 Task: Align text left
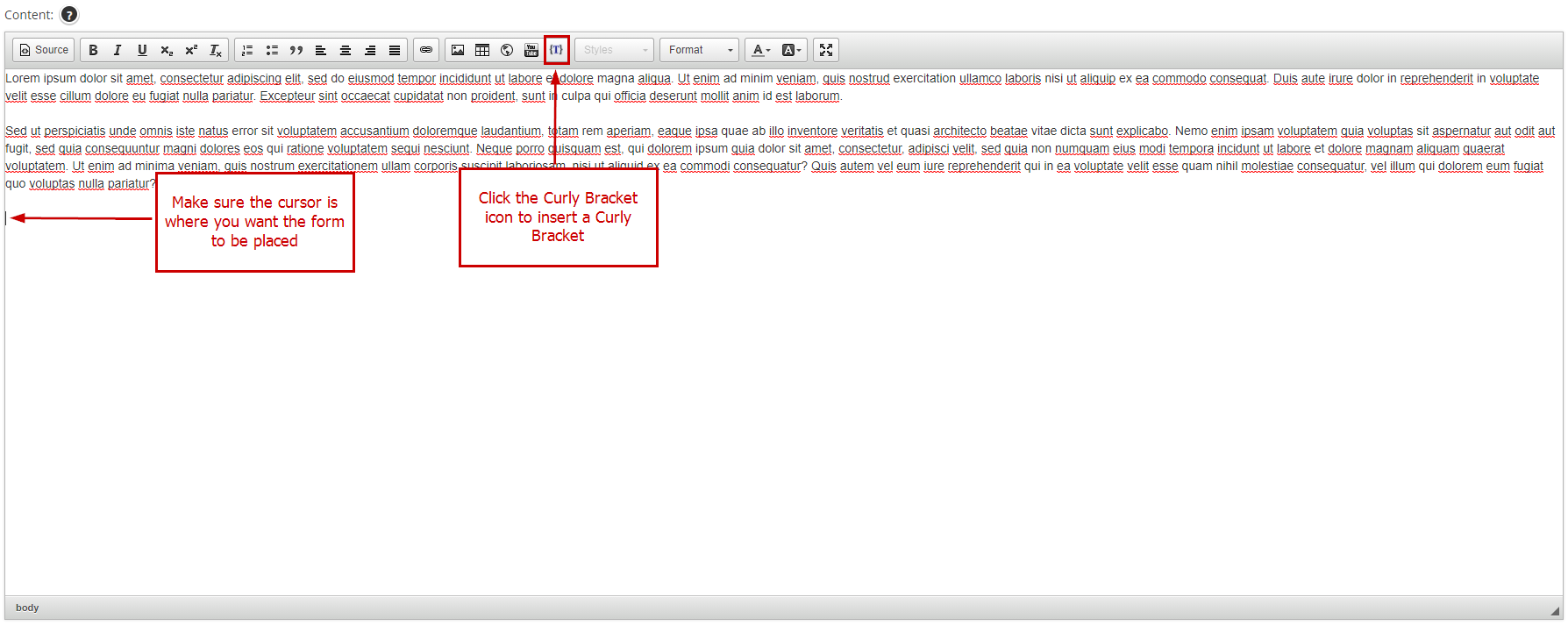click(321, 50)
